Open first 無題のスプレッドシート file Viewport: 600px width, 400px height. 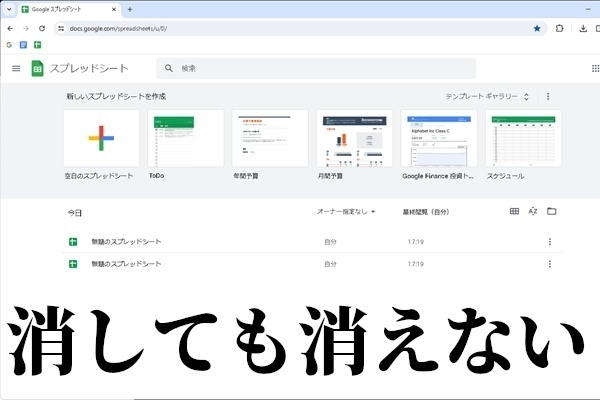pos(312,242)
